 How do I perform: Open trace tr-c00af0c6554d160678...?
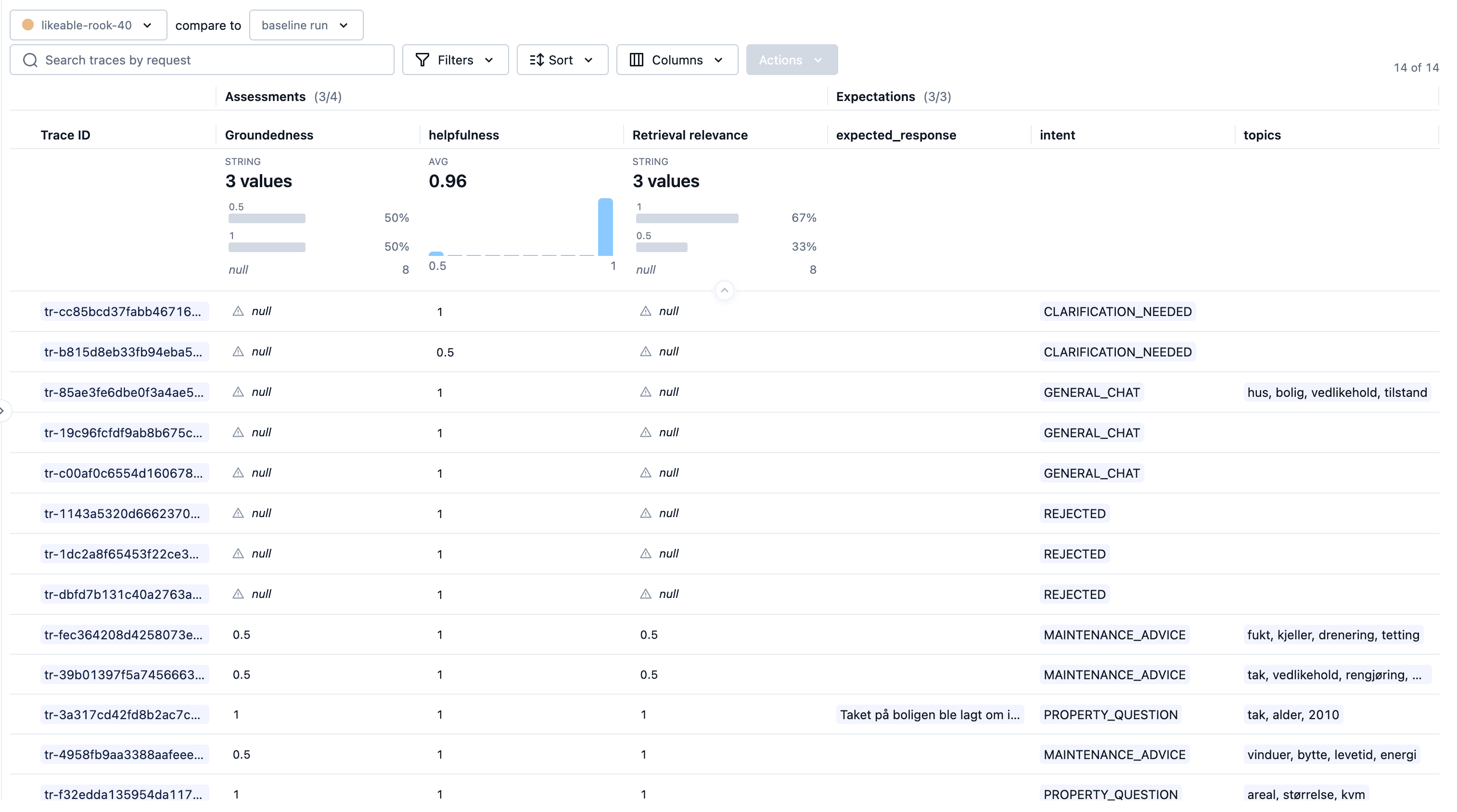tap(125, 473)
